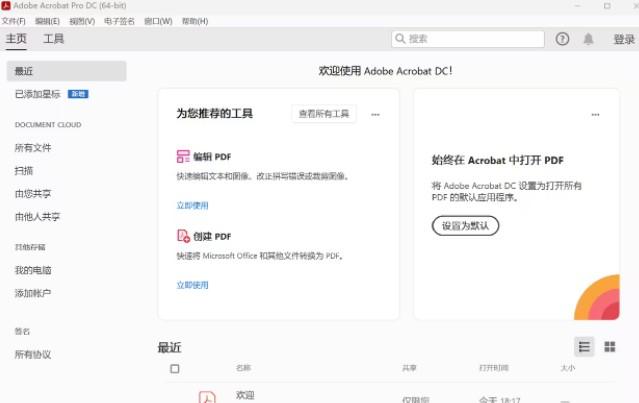Open 我的电脑 in the sidebar
The image size is (639, 403).
coord(33,270)
